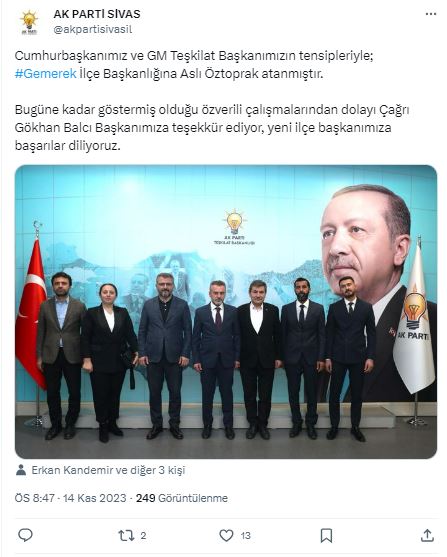Open the attached group photo

(226, 312)
